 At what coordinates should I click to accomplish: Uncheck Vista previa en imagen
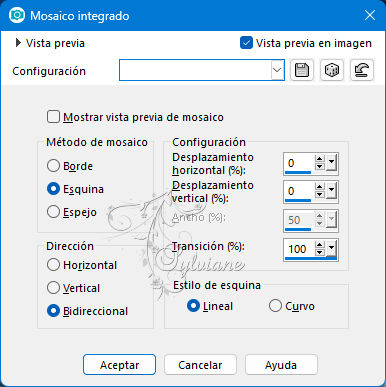[246, 43]
